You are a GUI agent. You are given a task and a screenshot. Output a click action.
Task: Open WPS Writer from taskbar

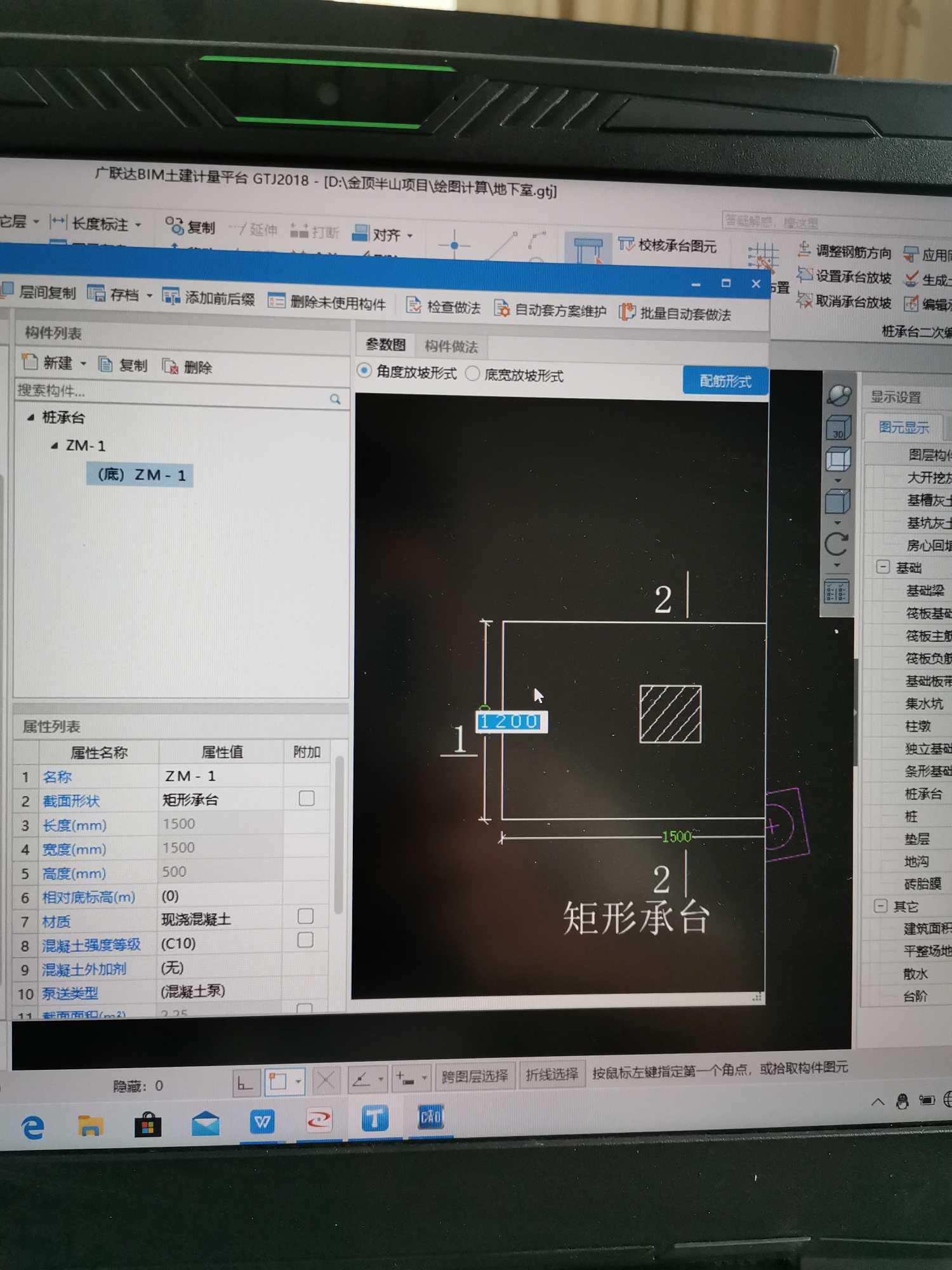261,1122
